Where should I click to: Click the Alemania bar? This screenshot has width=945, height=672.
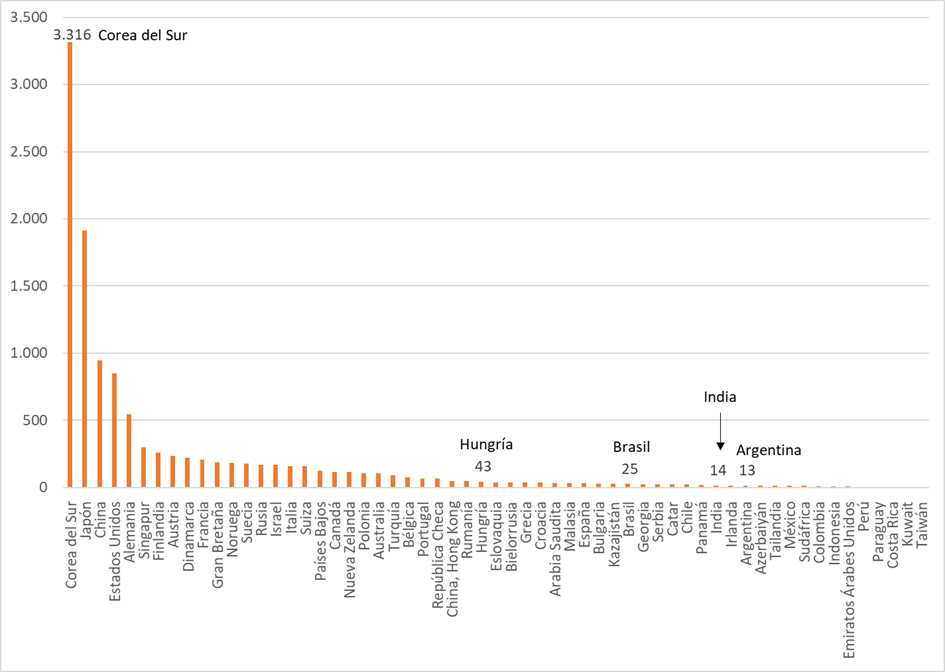click(x=128, y=450)
